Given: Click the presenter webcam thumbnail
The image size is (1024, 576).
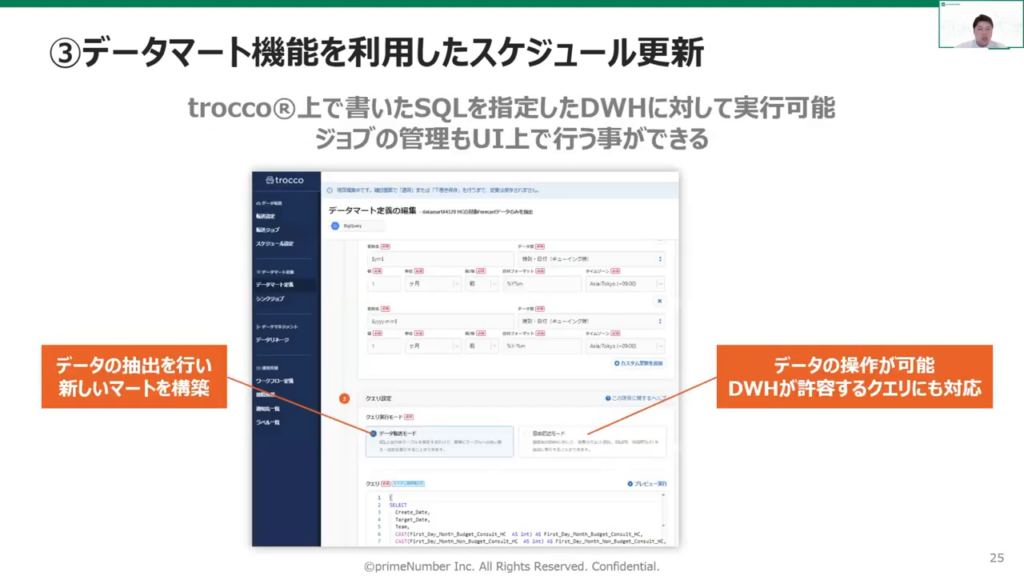Looking at the screenshot, I should [x=979, y=25].
